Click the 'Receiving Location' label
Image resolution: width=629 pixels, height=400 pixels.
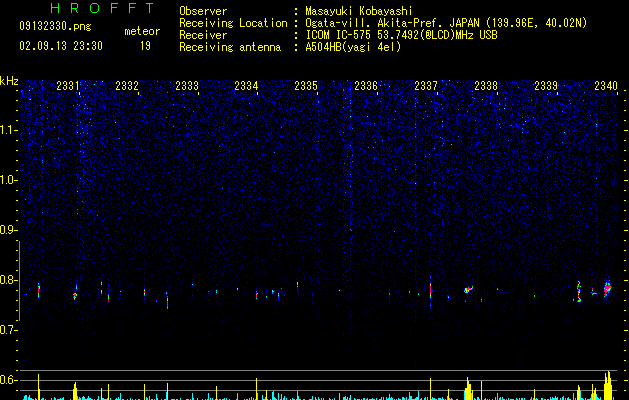coord(233,23)
